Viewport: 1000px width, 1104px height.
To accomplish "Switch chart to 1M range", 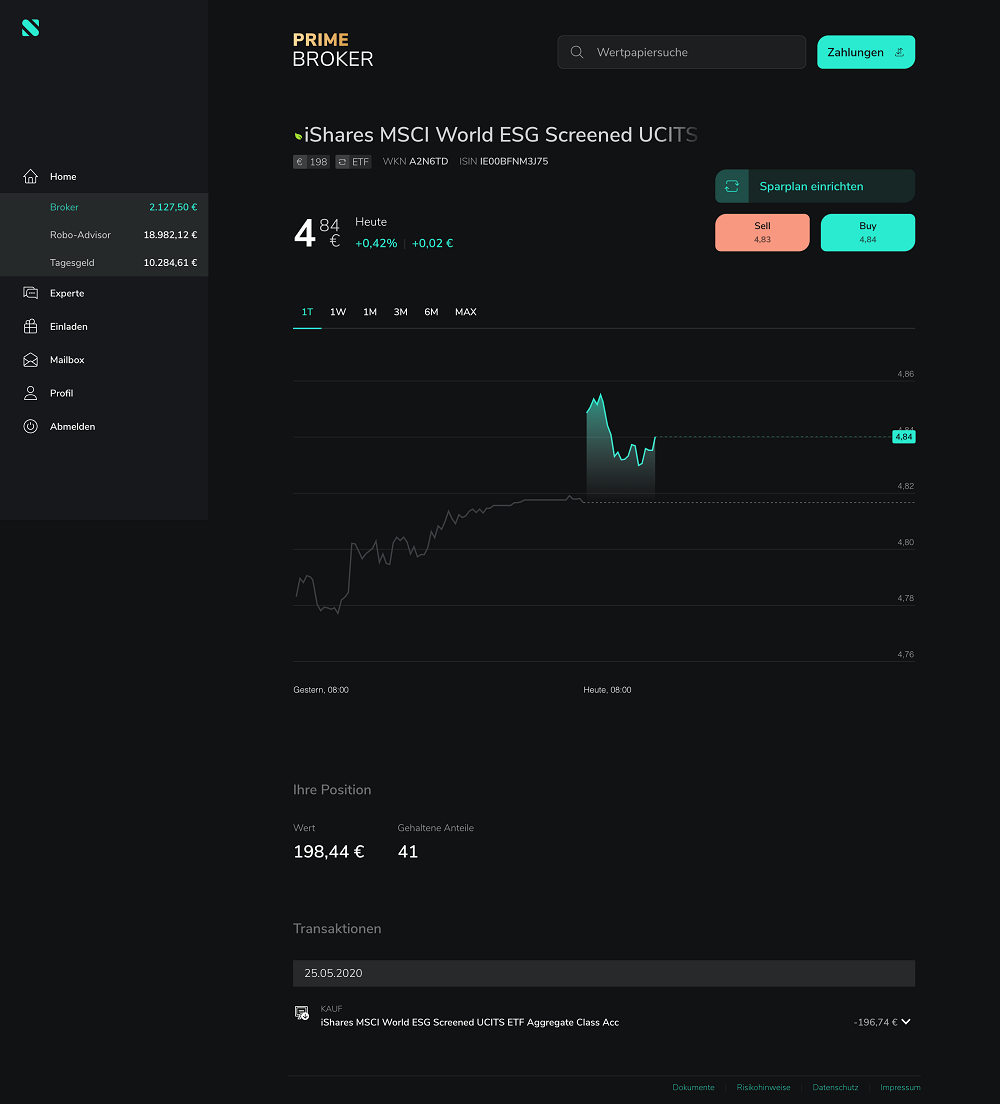I will point(370,312).
